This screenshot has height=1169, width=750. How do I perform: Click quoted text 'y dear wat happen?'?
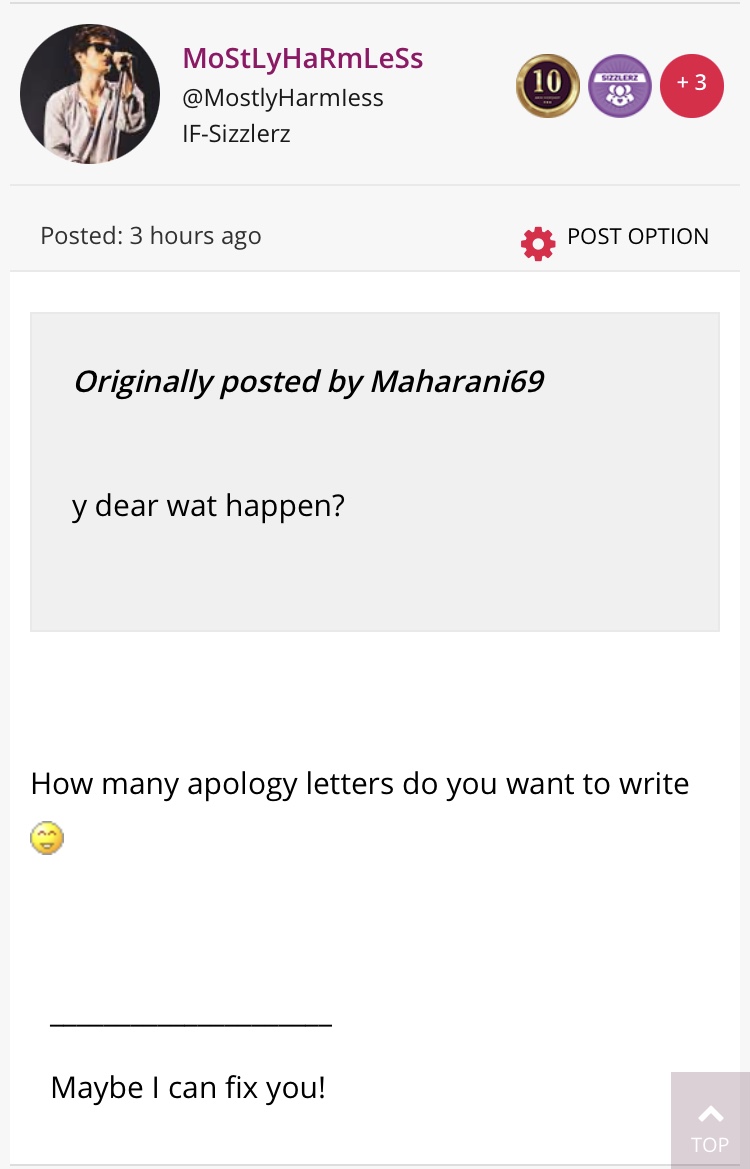click(x=208, y=505)
